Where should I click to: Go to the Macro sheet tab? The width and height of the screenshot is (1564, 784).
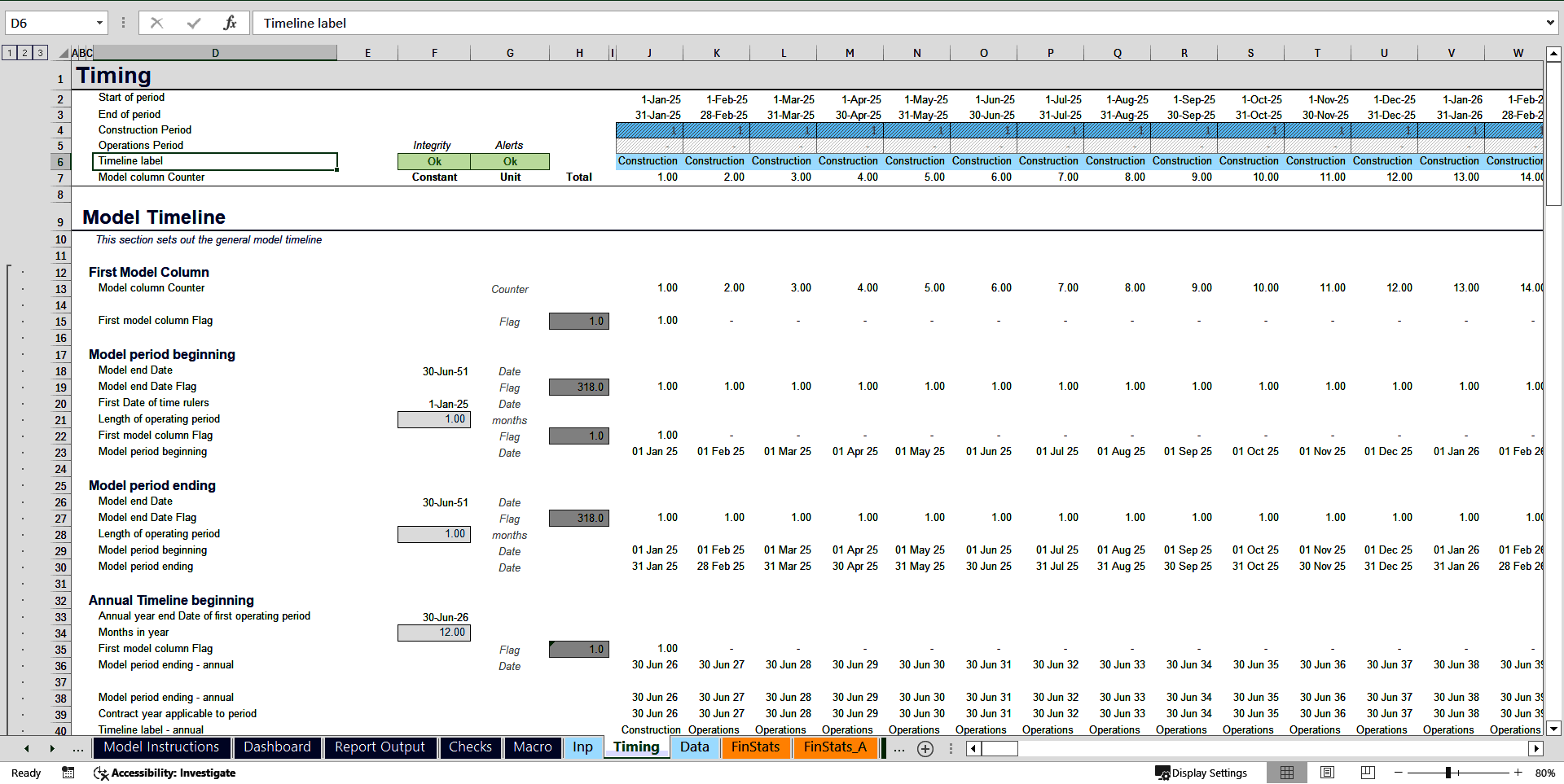[x=533, y=747]
